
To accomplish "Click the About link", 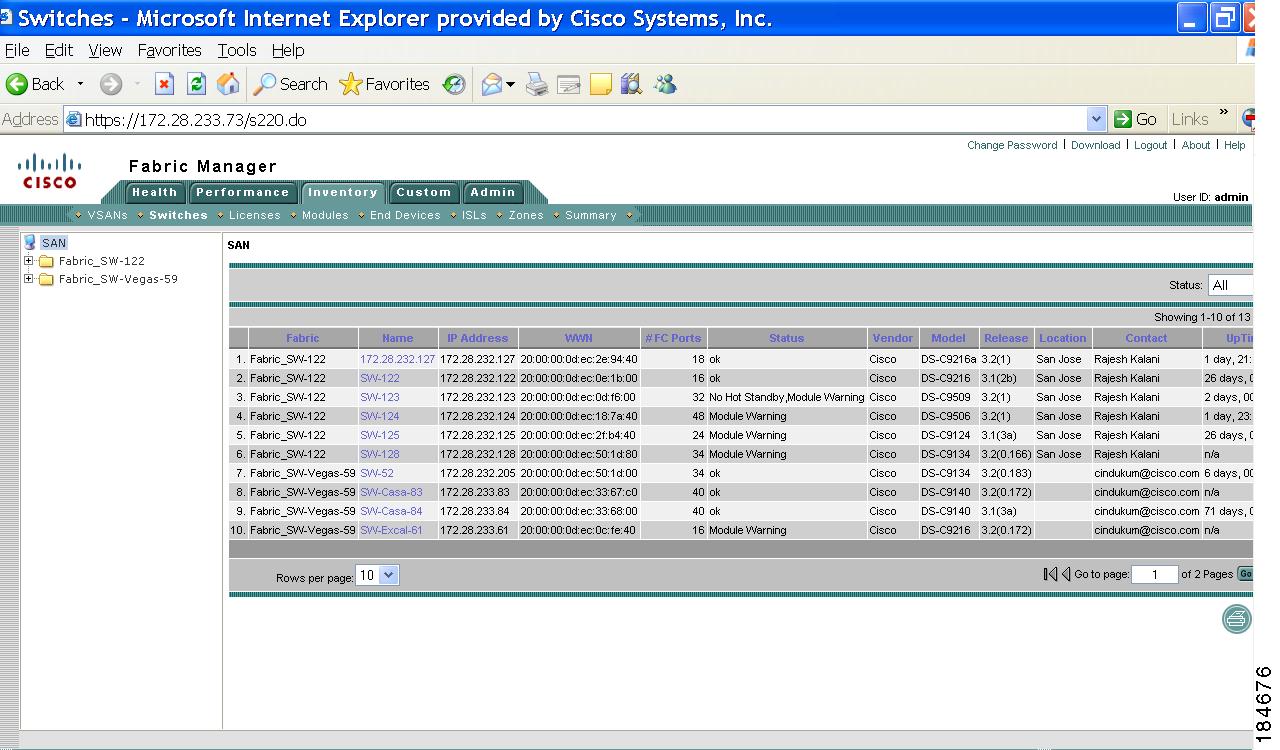I will point(1196,145).
